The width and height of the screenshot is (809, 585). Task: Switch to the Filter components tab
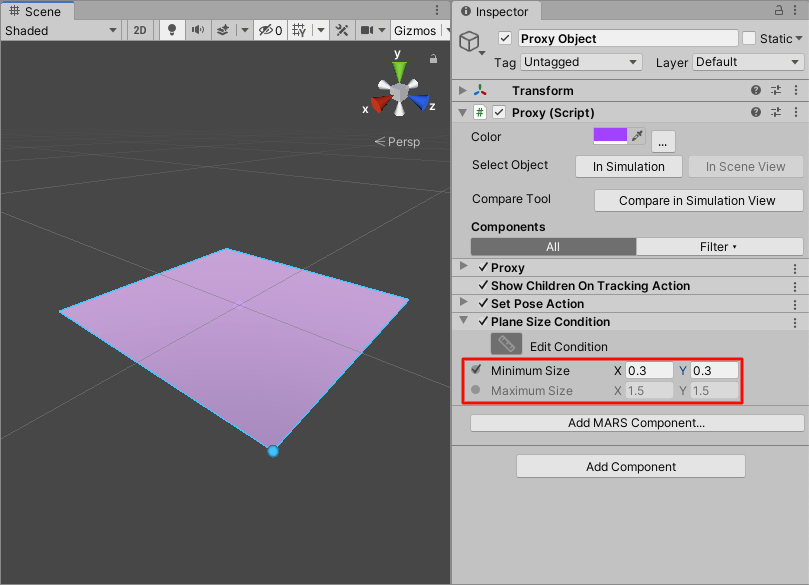point(719,247)
